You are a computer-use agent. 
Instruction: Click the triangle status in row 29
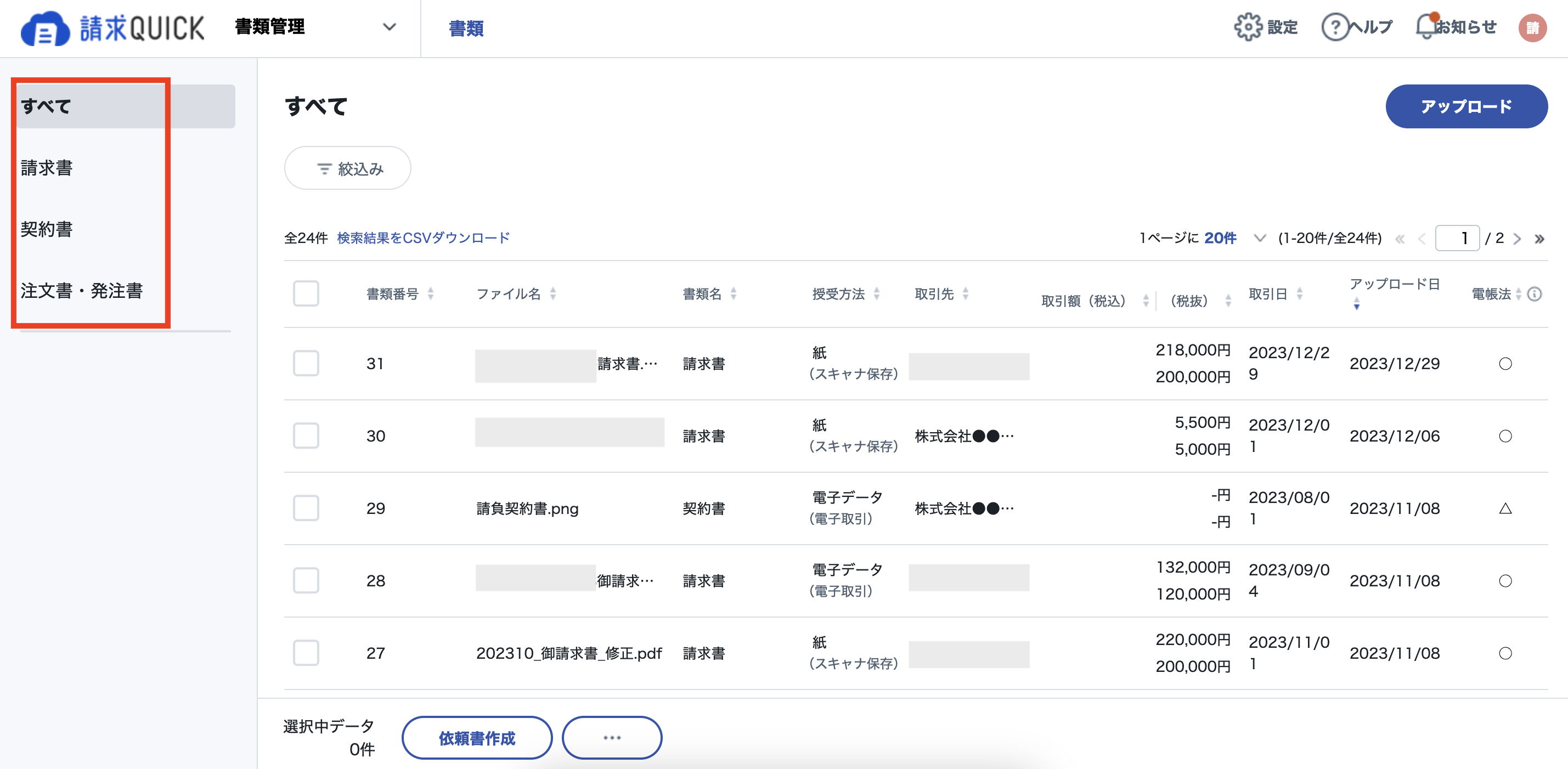[x=1505, y=508]
